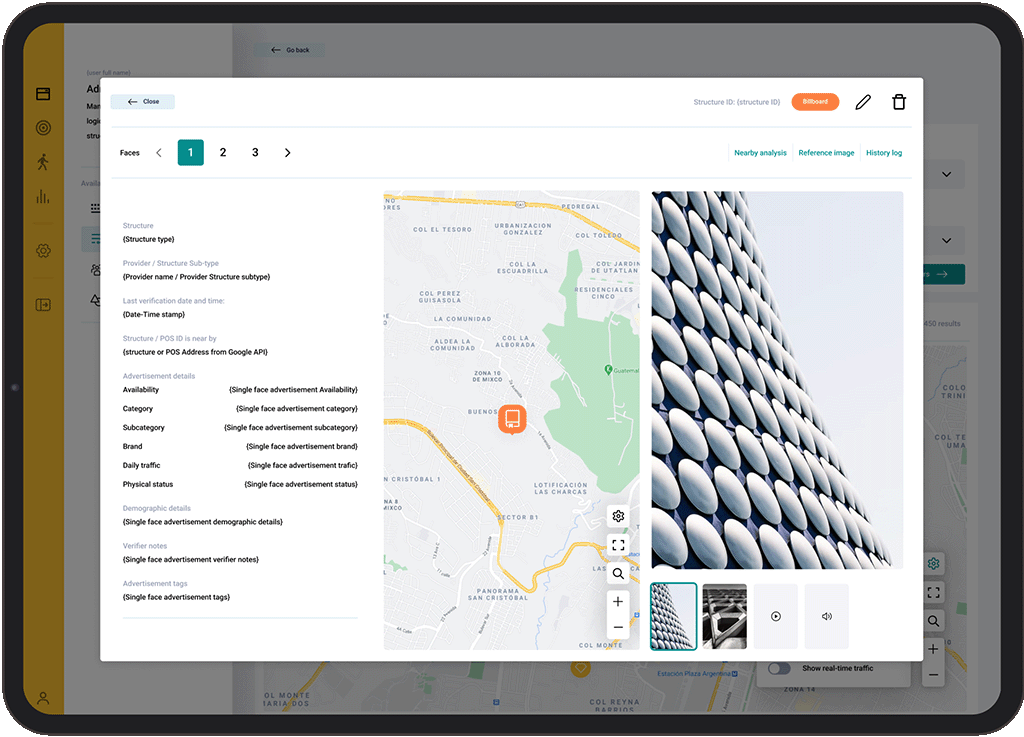Click the fullscreen icon on modal map
The width and height of the screenshot is (1024, 737).
coord(618,545)
